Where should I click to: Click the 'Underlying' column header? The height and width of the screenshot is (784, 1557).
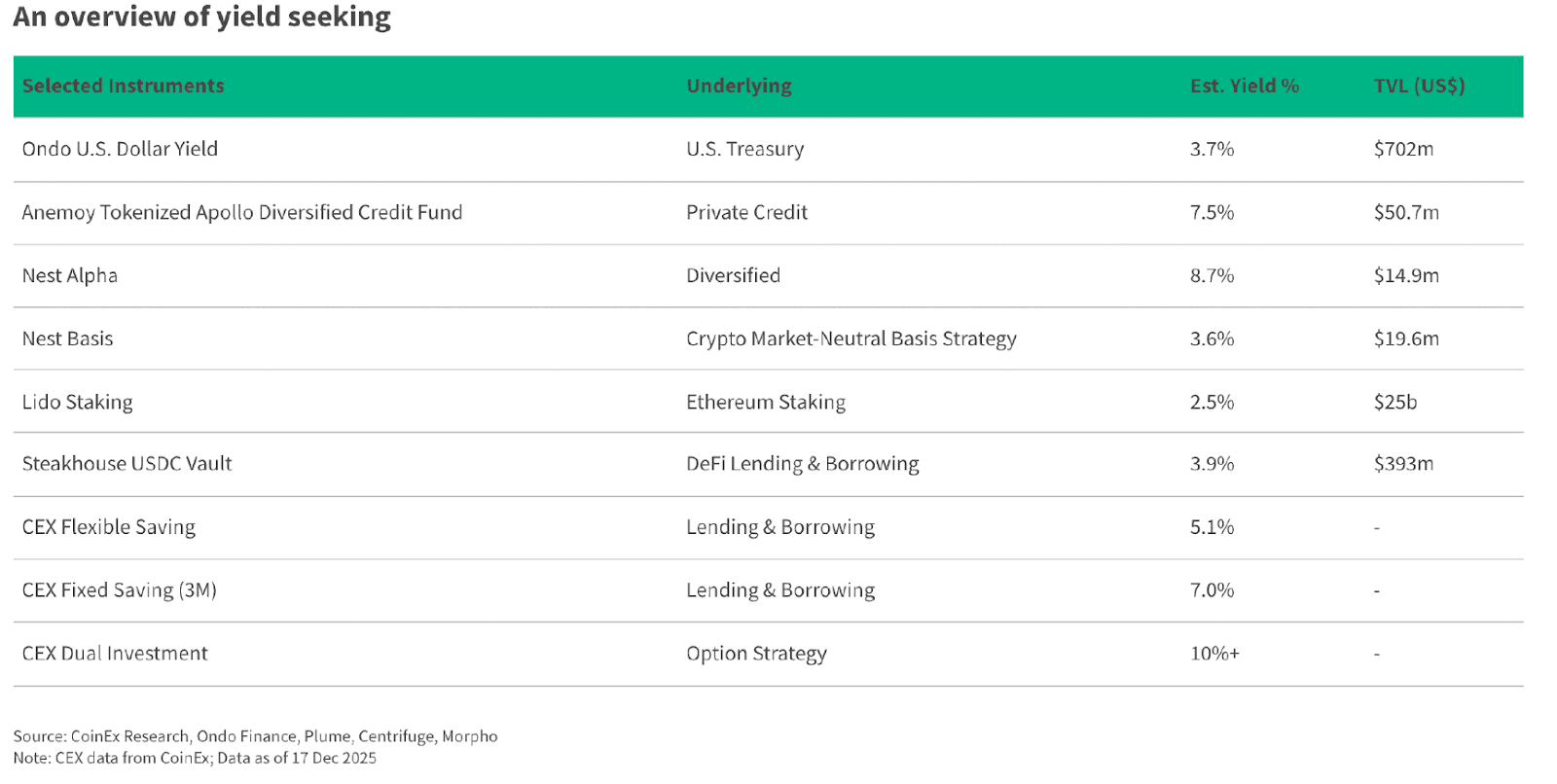[739, 86]
